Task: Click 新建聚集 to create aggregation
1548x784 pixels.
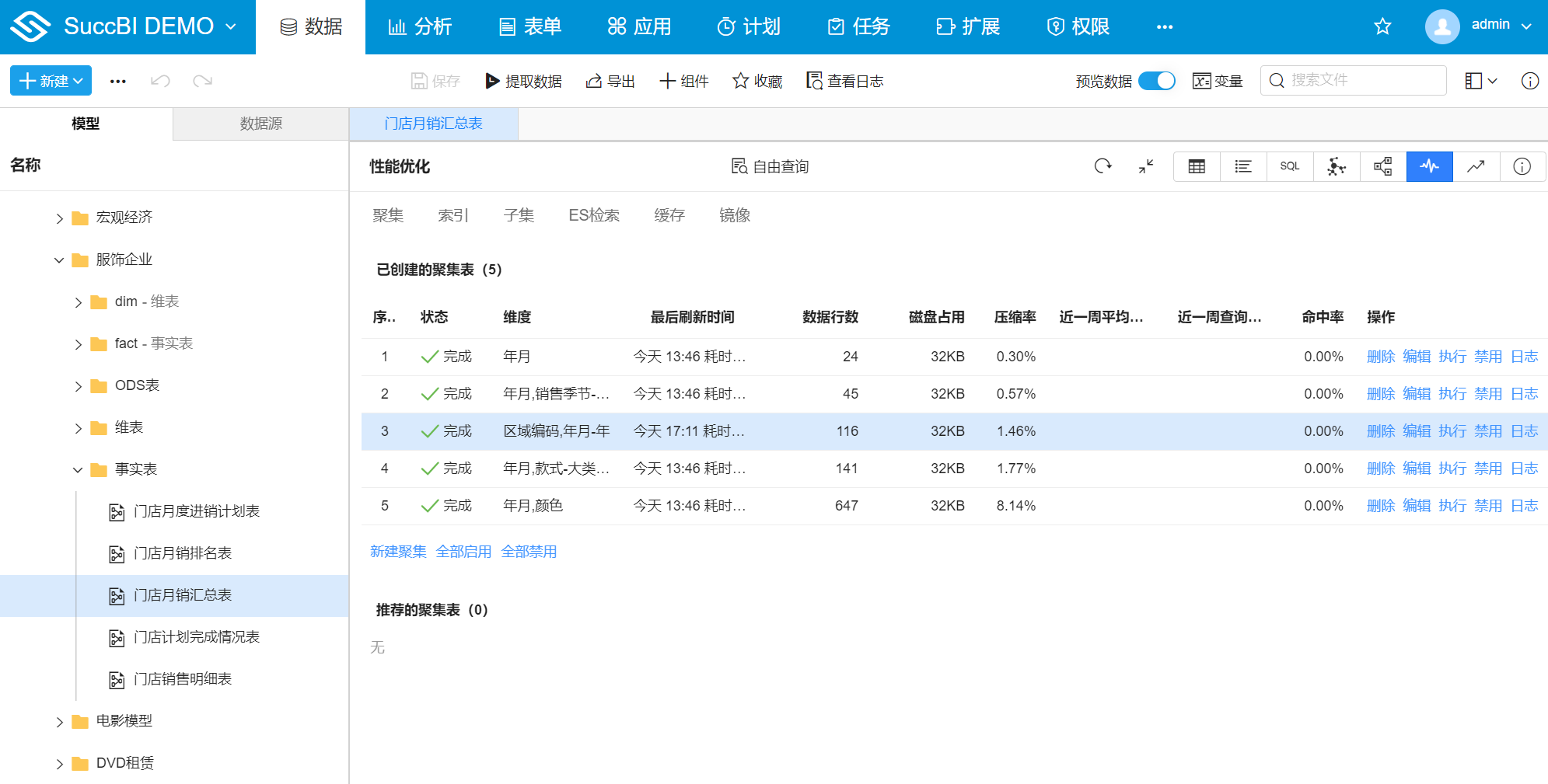Action: pyautogui.click(x=398, y=551)
